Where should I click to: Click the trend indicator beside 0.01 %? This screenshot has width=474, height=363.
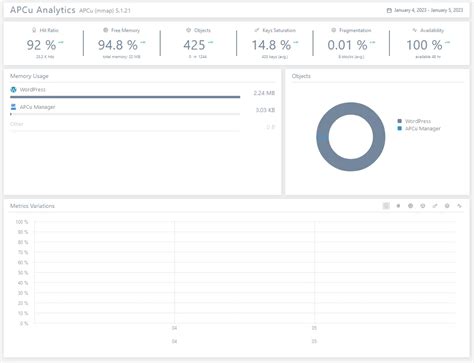(x=372, y=42)
